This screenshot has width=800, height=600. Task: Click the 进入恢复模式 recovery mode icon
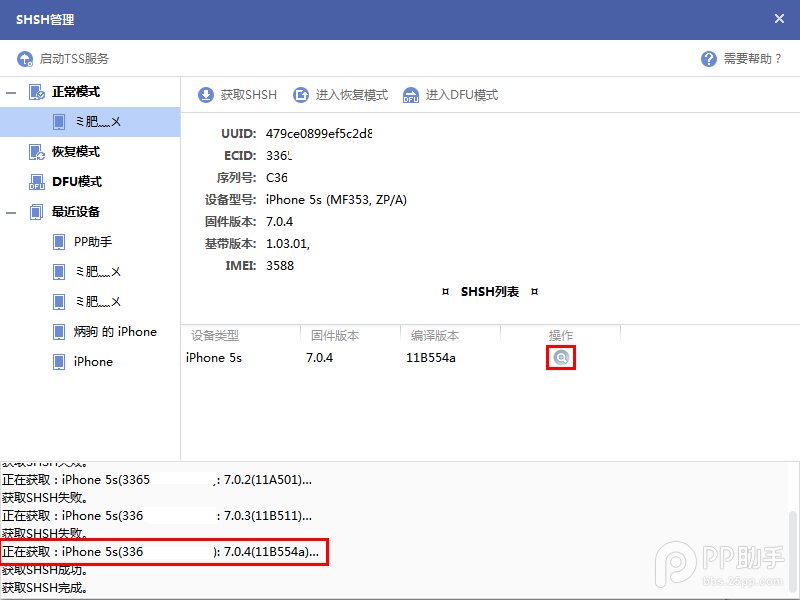(301, 96)
